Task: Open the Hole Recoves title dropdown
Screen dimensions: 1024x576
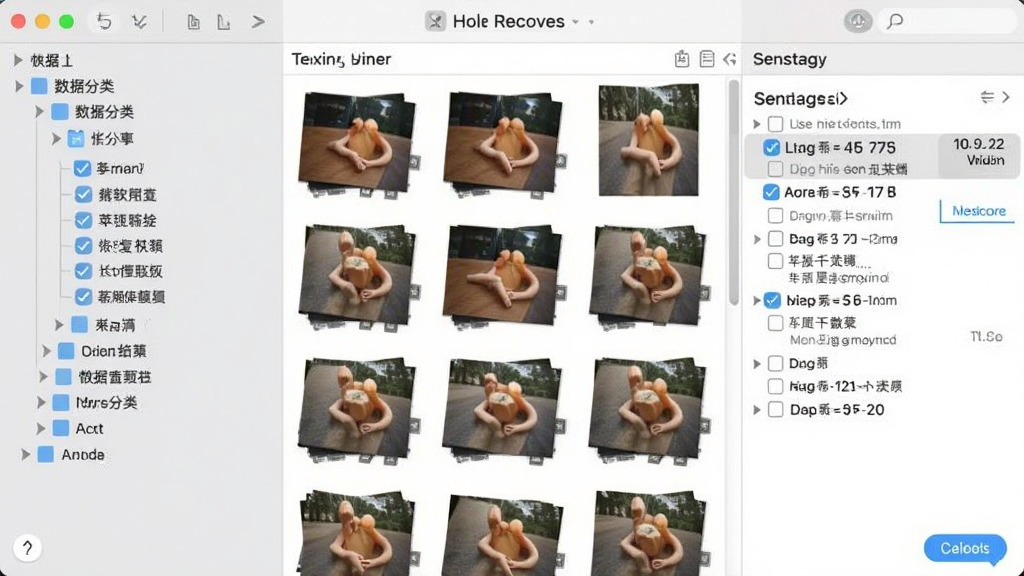Action: [575, 22]
